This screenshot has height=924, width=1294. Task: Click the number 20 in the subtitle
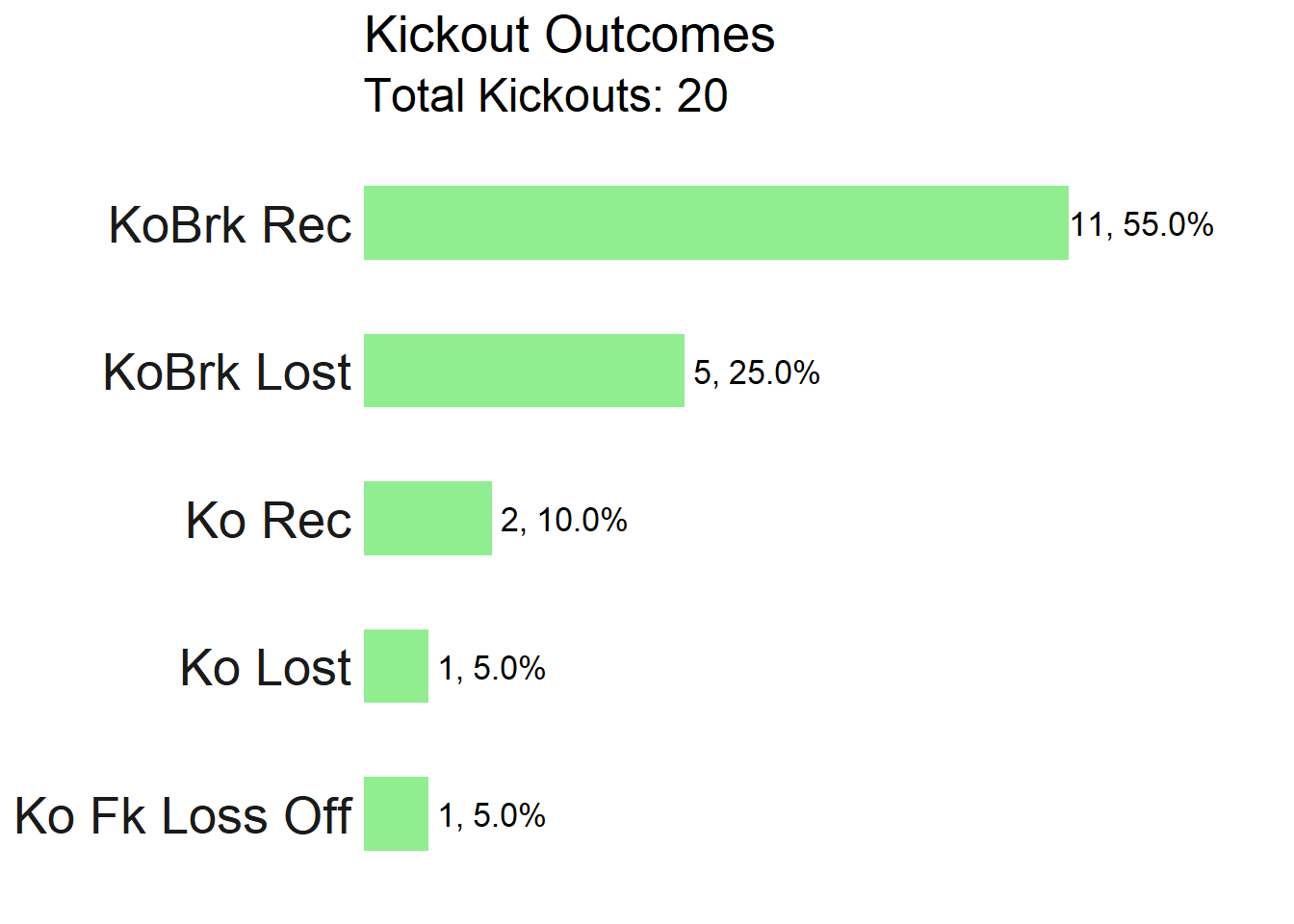[703, 96]
